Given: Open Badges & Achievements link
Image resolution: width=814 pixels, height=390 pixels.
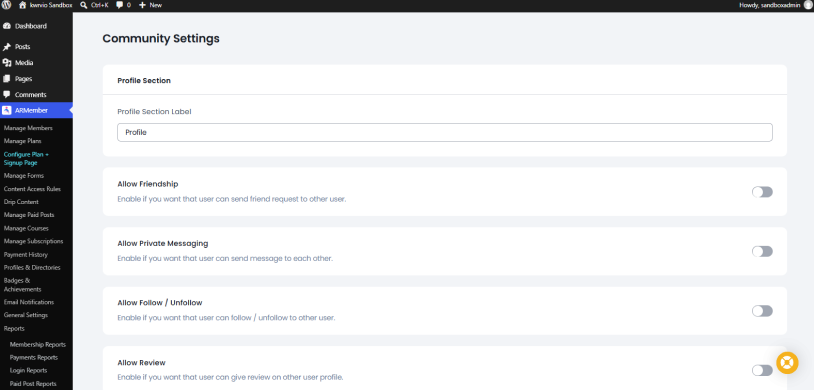Looking at the screenshot, I should click(22, 285).
